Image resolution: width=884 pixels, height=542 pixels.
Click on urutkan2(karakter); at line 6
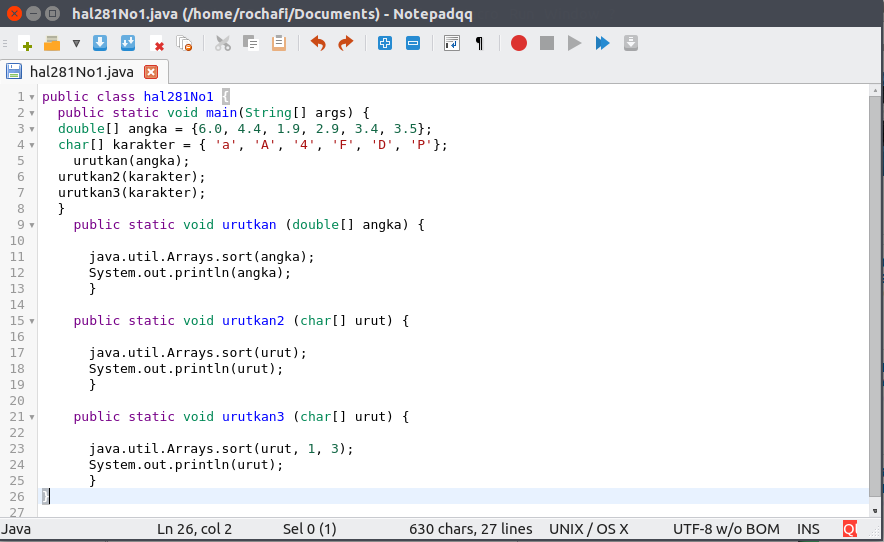[x=131, y=177]
